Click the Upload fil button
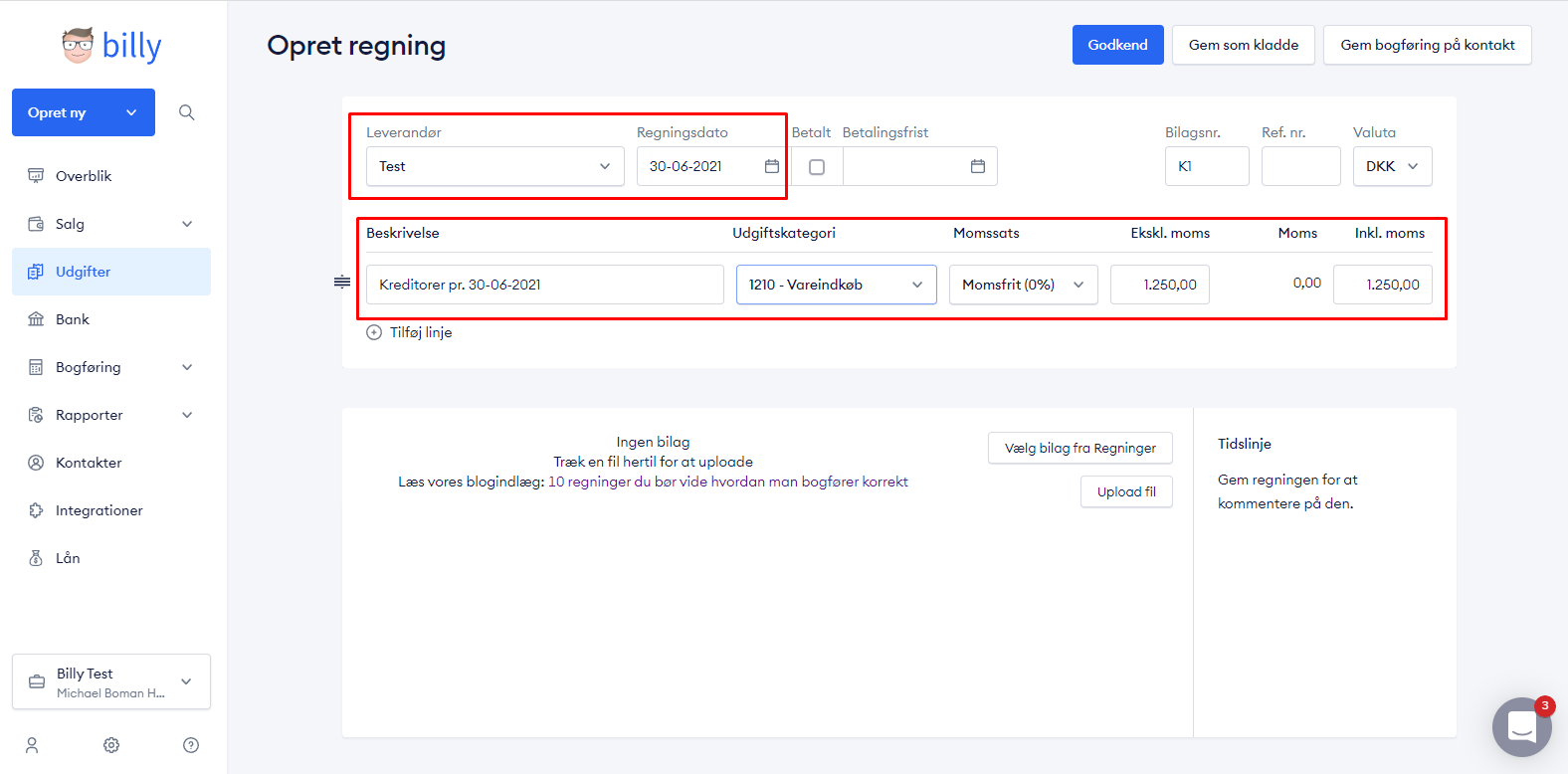This screenshot has height=774, width=1568. 1126,491
